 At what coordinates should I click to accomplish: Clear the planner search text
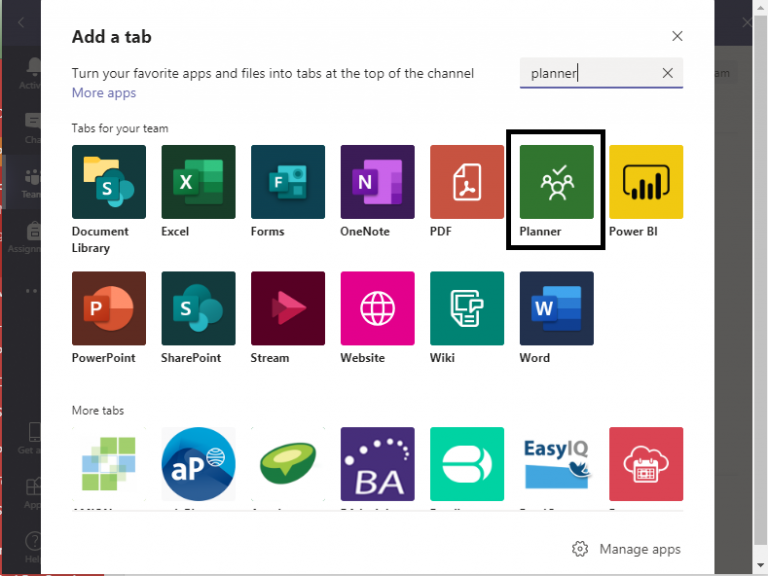coord(668,73)
